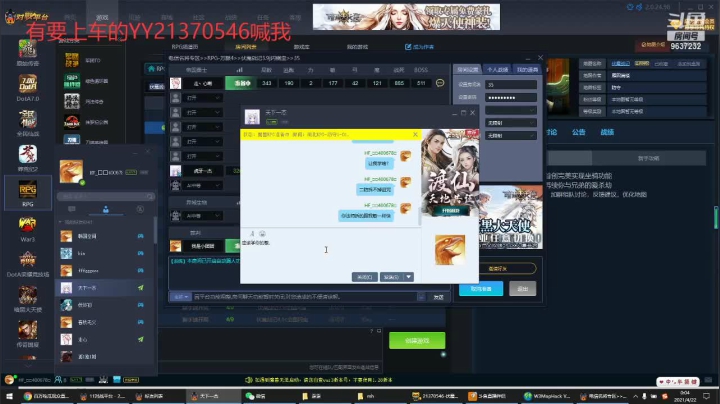The image size is (720, 404).
Task: Click the blue 取消准备 button
Action: point(481,289)
